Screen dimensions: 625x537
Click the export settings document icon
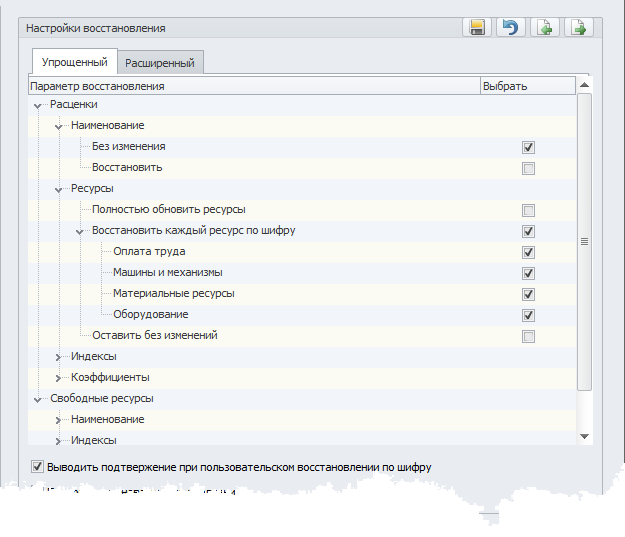577,28
